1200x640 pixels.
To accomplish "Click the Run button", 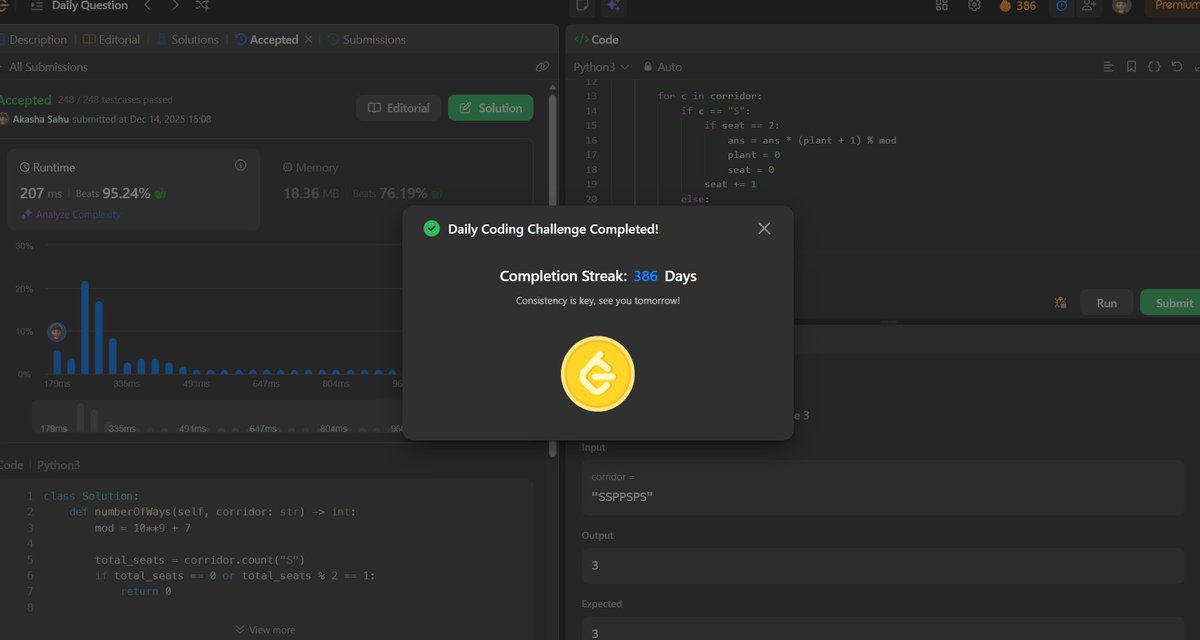I will (1106, 303).
